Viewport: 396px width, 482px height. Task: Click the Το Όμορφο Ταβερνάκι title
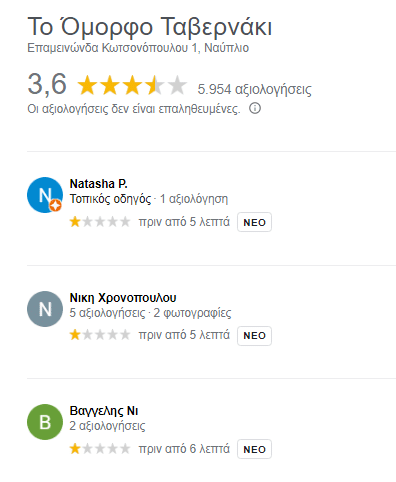150,26
